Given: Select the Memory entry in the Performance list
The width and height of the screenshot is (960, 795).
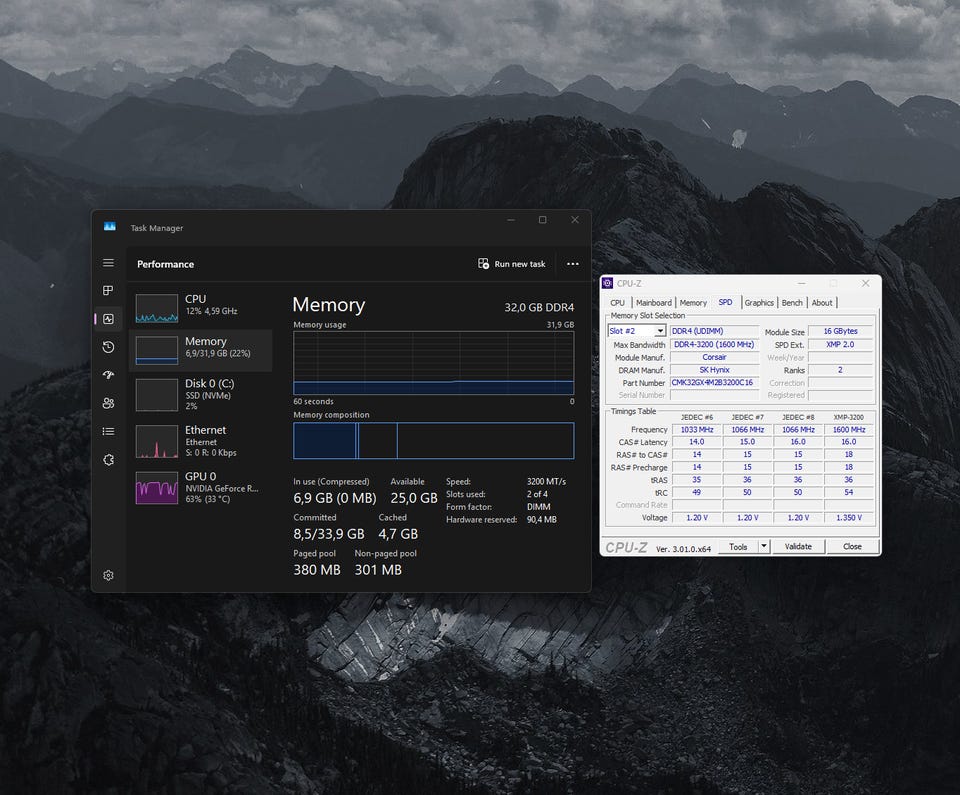Looking at the screenshot, I should coord(200,350).
